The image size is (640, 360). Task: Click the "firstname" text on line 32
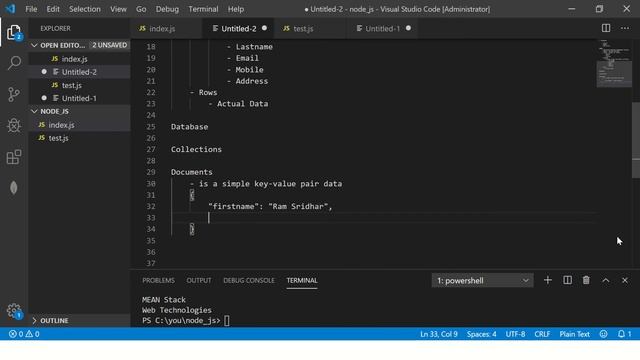click(x=233, y=207)
